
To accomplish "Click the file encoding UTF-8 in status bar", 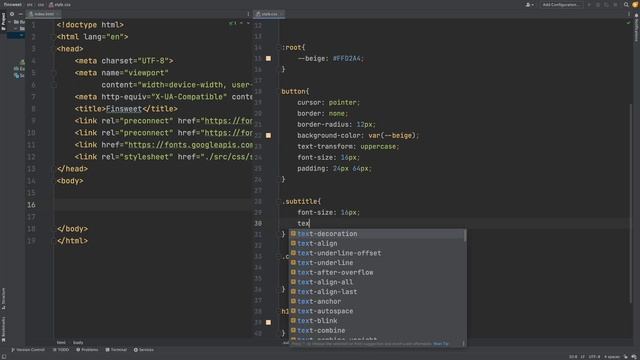I will click(594, 357).
